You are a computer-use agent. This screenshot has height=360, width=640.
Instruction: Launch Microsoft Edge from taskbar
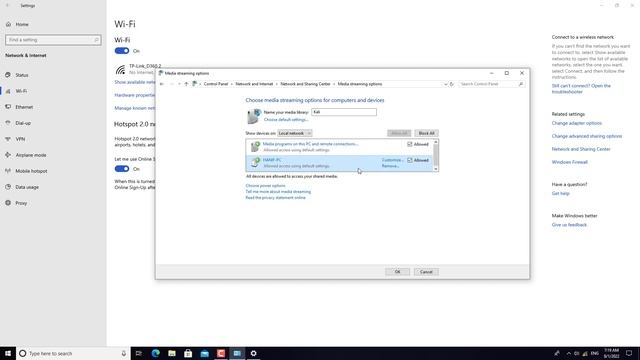[156, 353]
